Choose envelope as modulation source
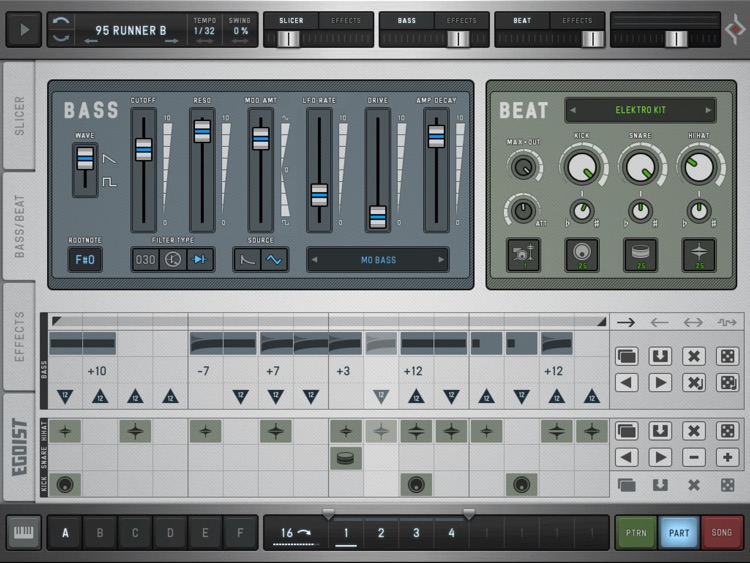Screen dimensions: 750x563 pyautogui.click(x=247, y=260)
